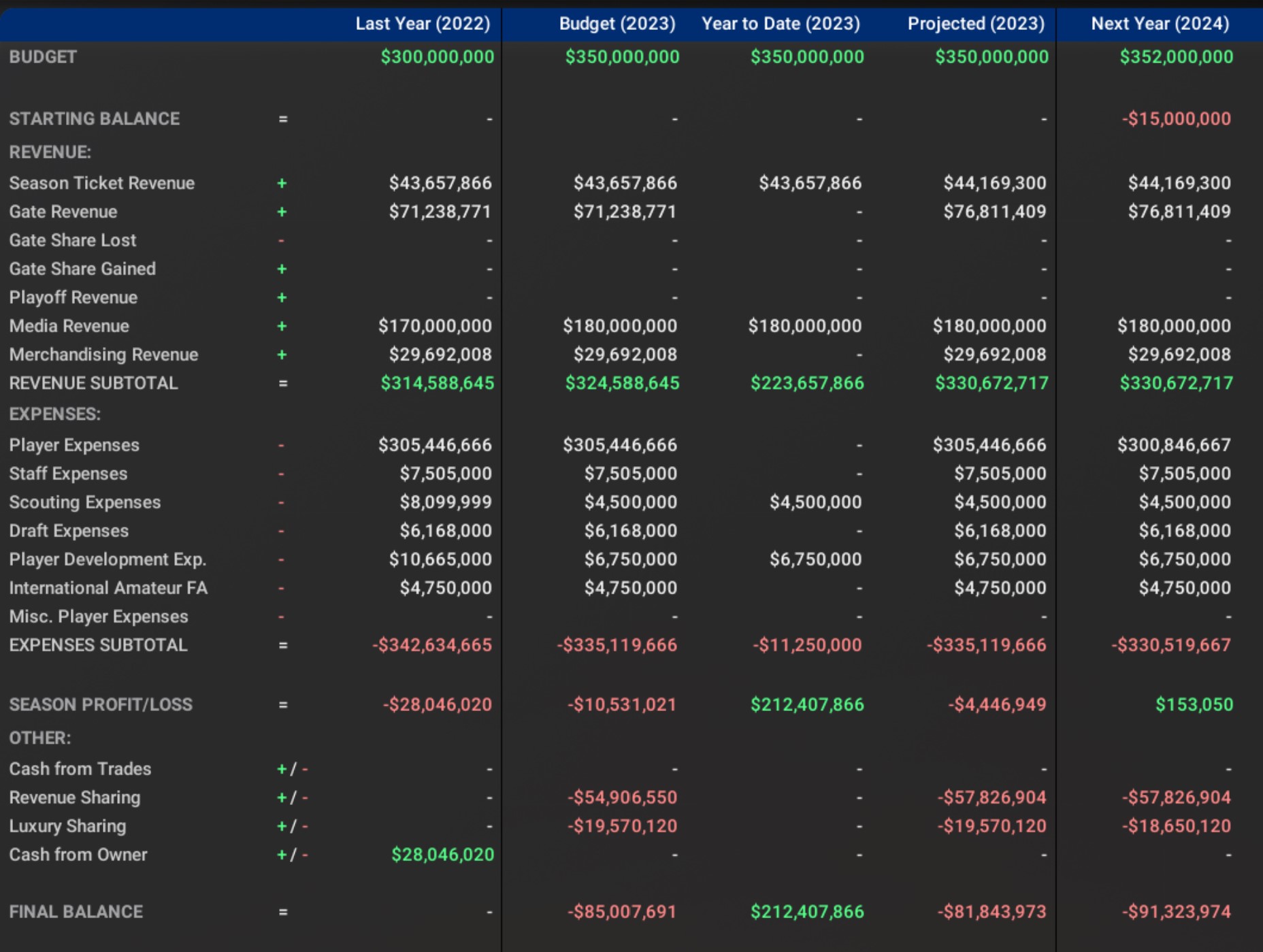The image size is (1263, 952).
Task: Select the Next Year (2024) column header
Action: pyautogui.click(x=1160, y=24)
